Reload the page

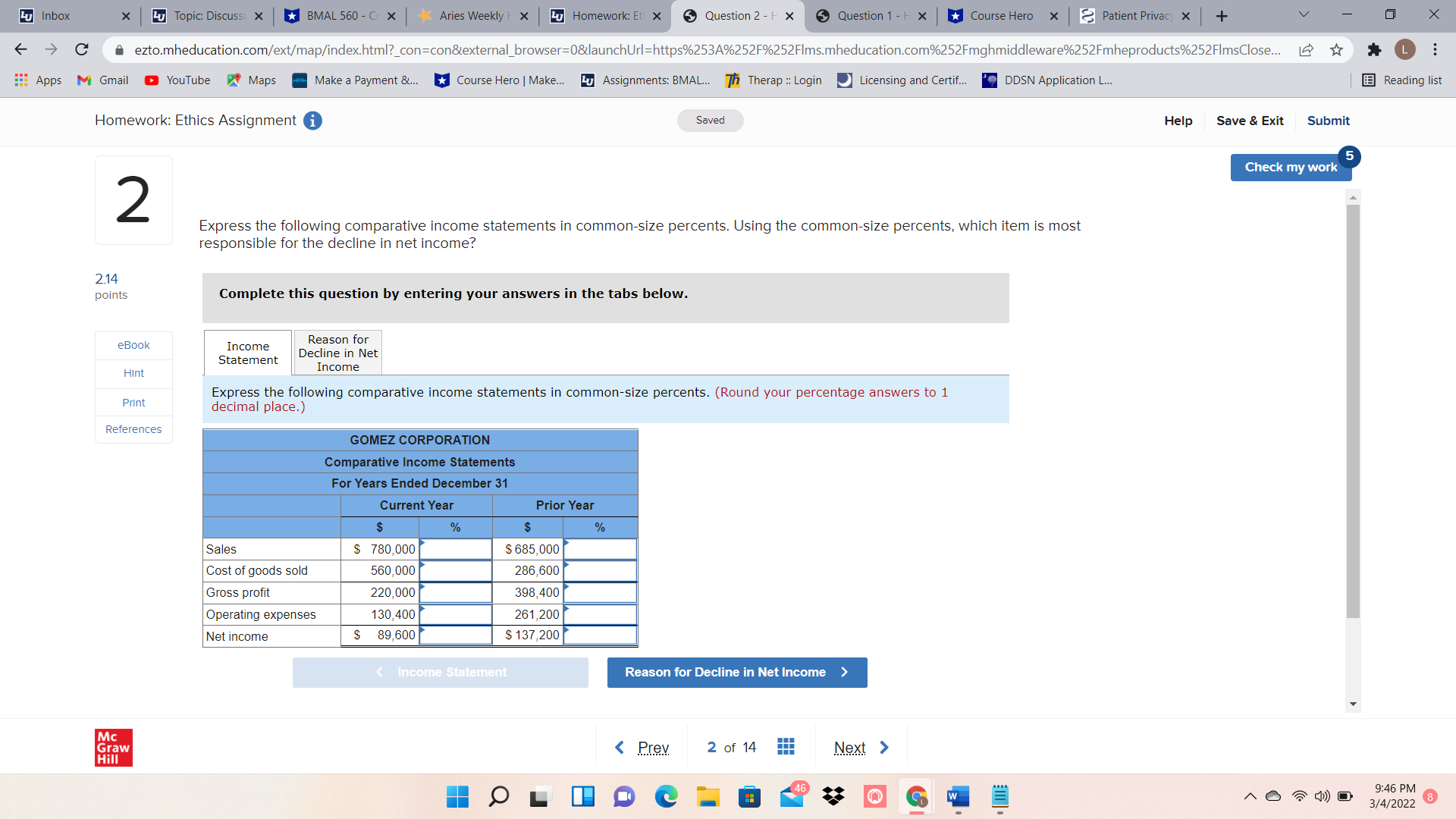tap(82, 50)
